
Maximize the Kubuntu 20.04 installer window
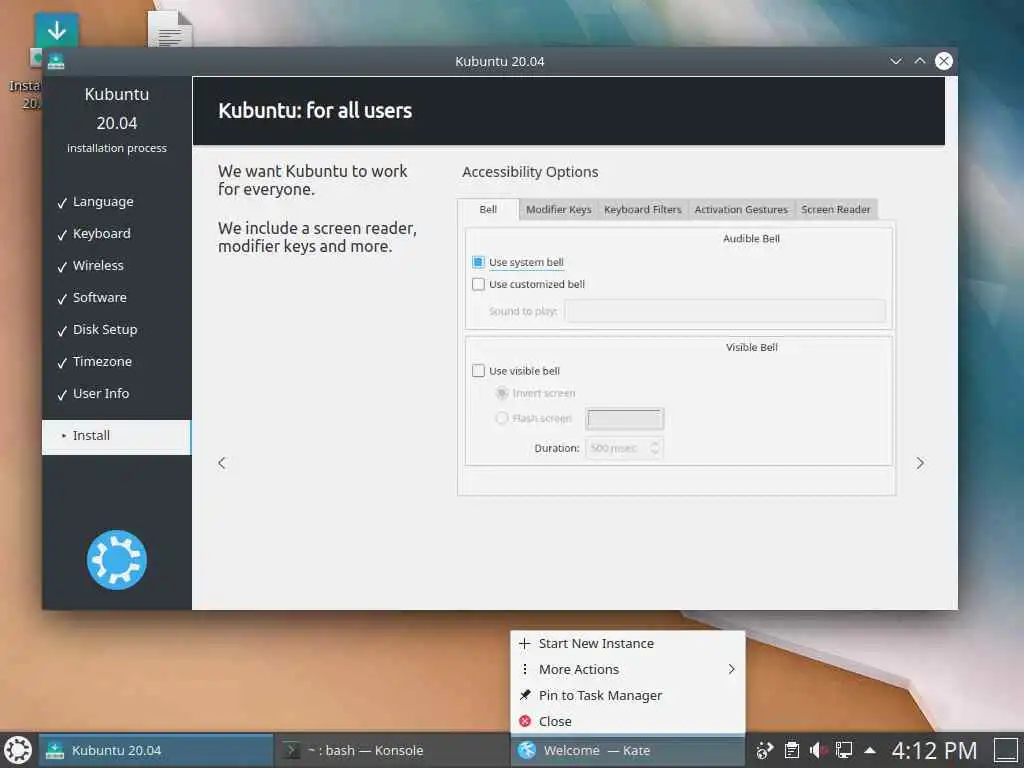coord(920,61)
